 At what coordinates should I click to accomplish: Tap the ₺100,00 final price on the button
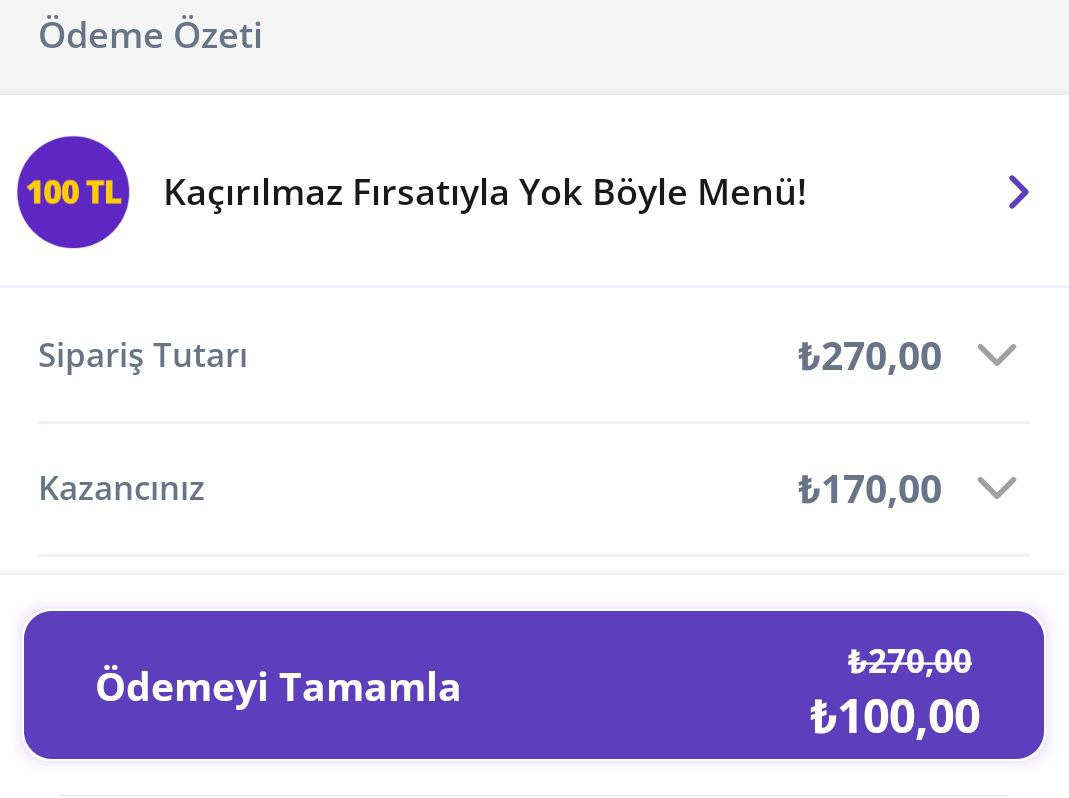tap(895, 717)
